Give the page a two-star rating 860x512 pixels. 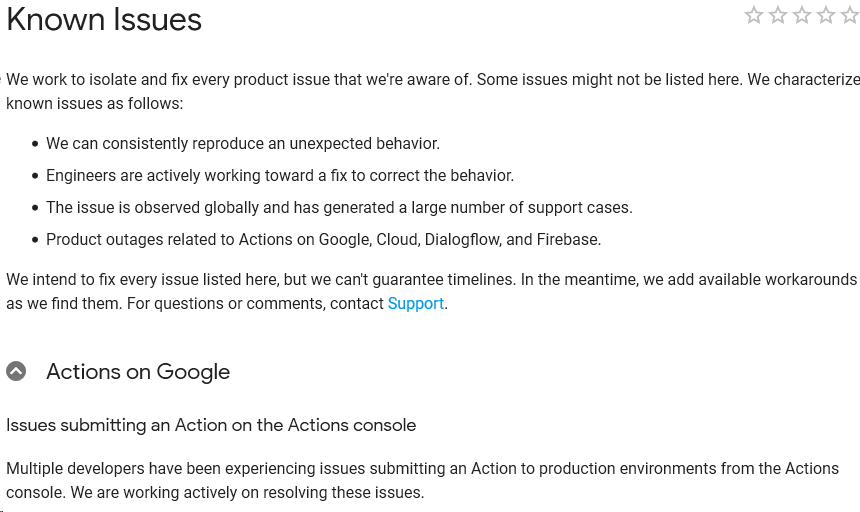click(x=778, y=15)
